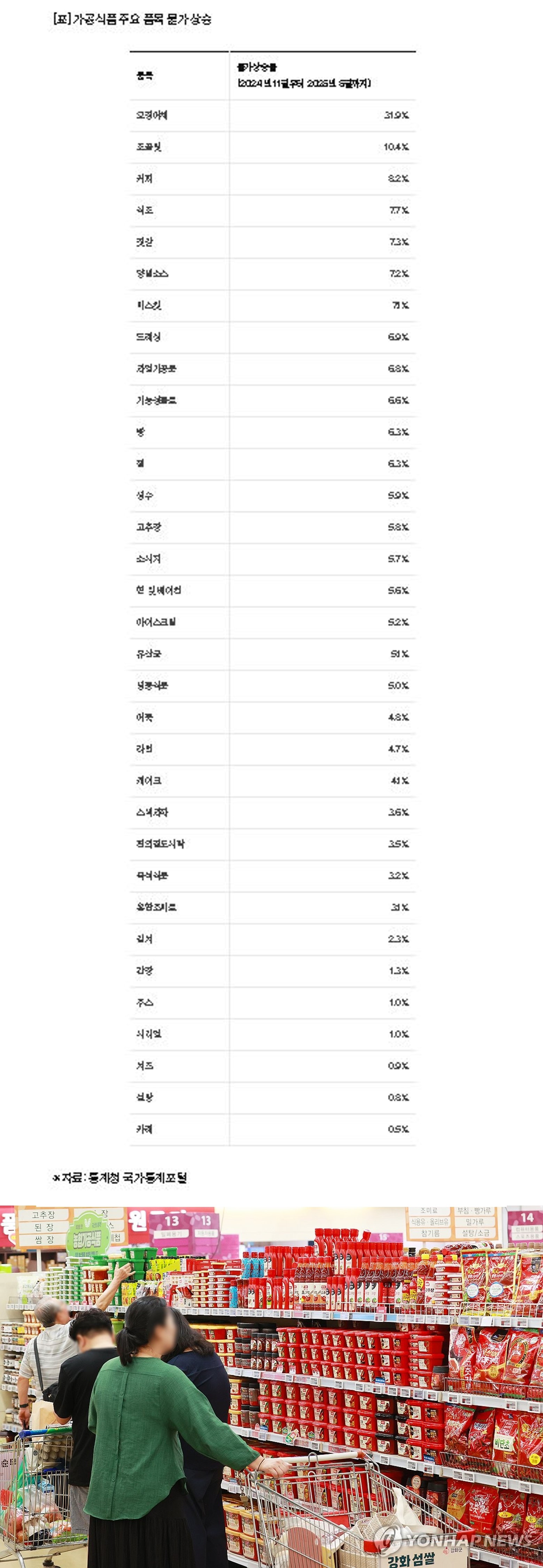543x1568 pixels.
Task: Select the 김치 row label
Action: point(144,939)
